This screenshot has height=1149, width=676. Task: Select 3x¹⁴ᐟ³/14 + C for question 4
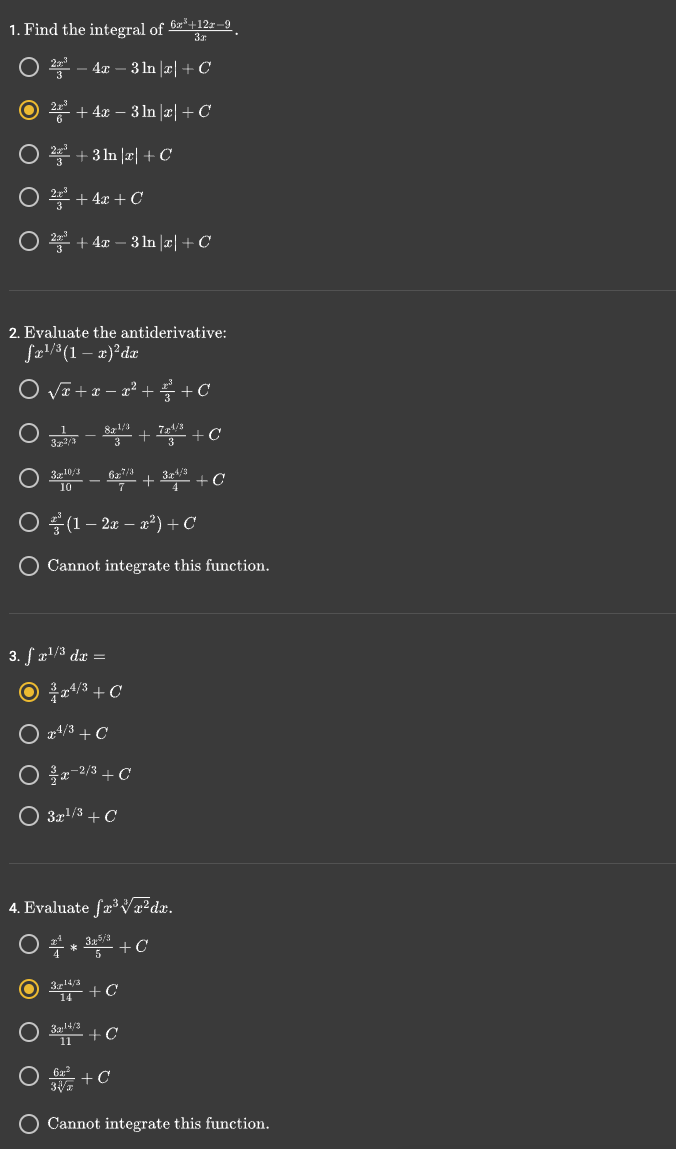[x=28, y=989]
